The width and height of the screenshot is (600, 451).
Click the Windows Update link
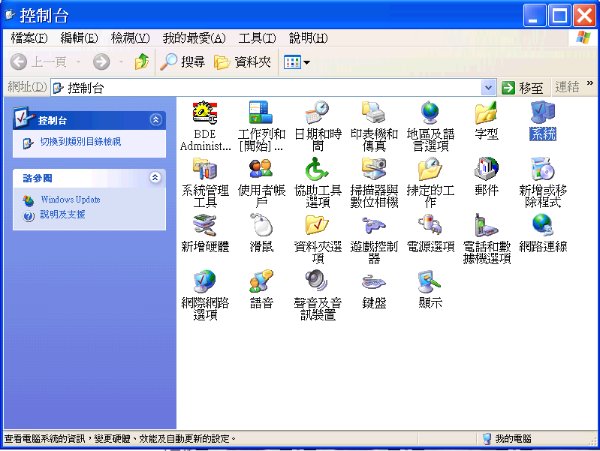(69, 200)
